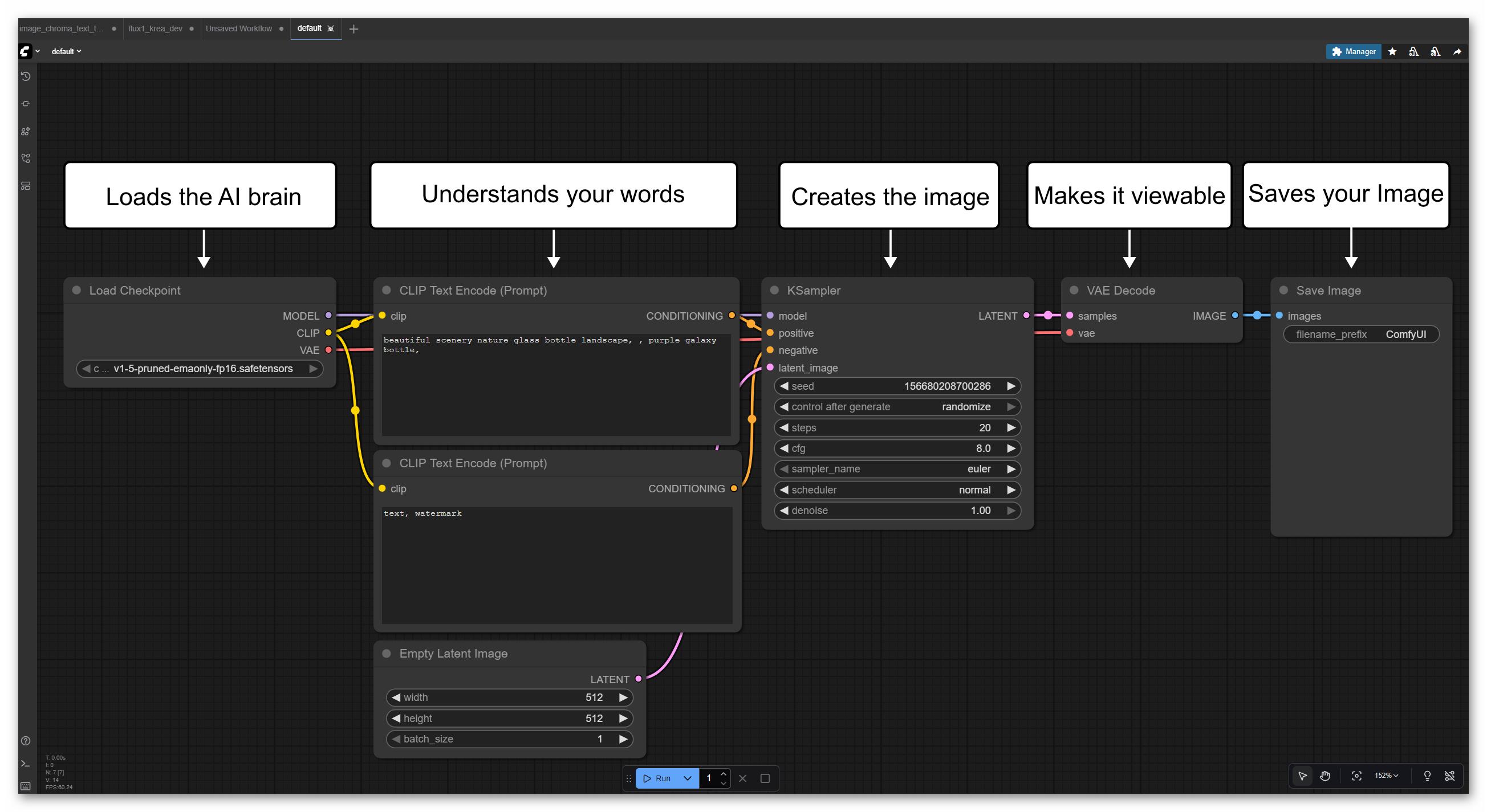
Task: Click the lightbulb icon in bottom toolbar
Action: [1427, 776]
